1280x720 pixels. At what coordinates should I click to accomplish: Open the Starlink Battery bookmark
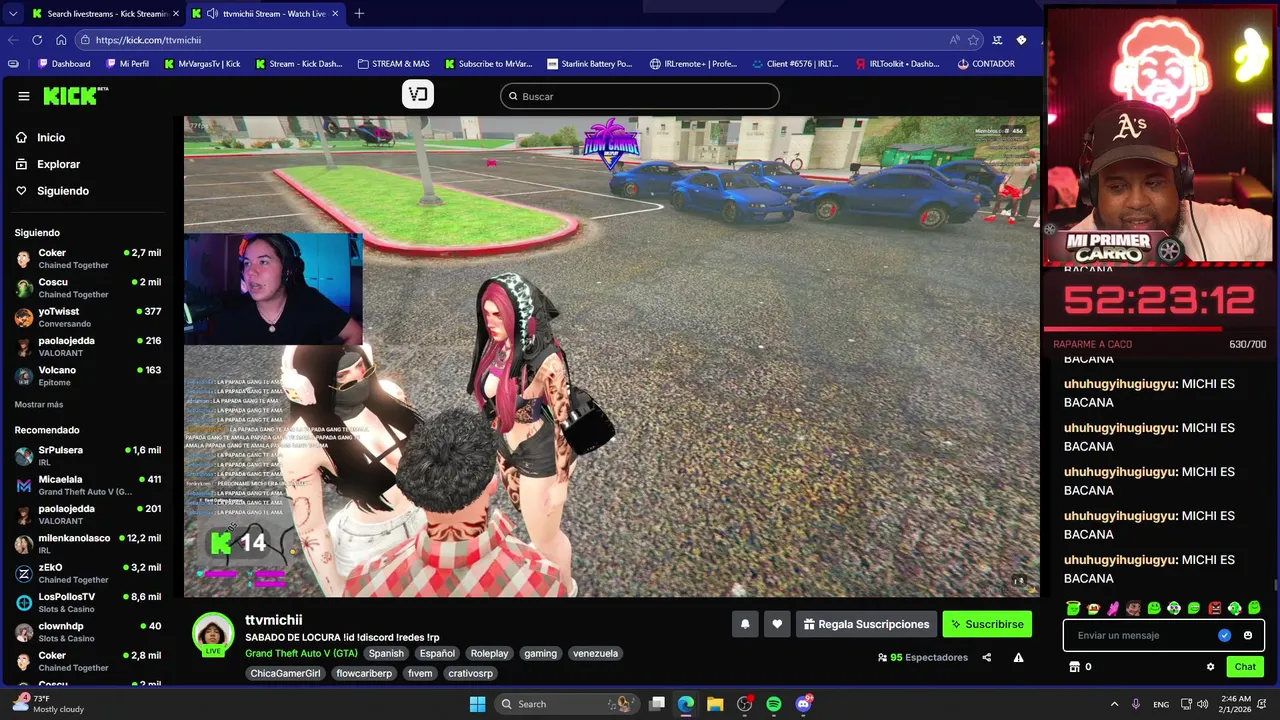[x=590, y=64]
